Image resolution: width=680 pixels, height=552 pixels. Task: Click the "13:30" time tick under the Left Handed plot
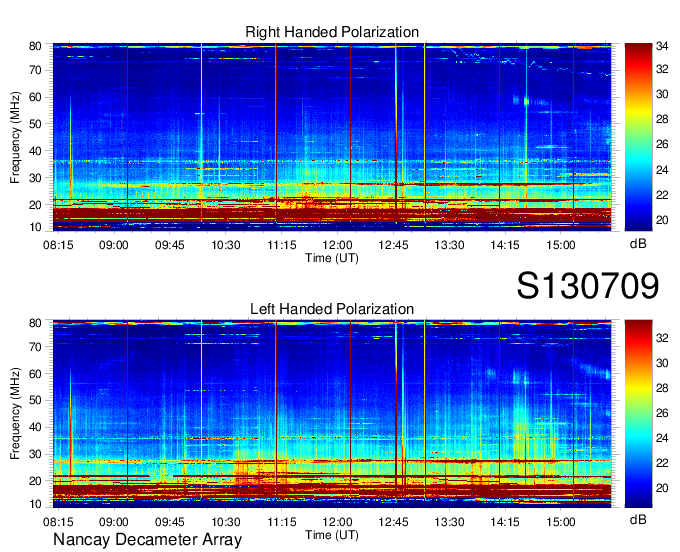[x=449, y=522]
